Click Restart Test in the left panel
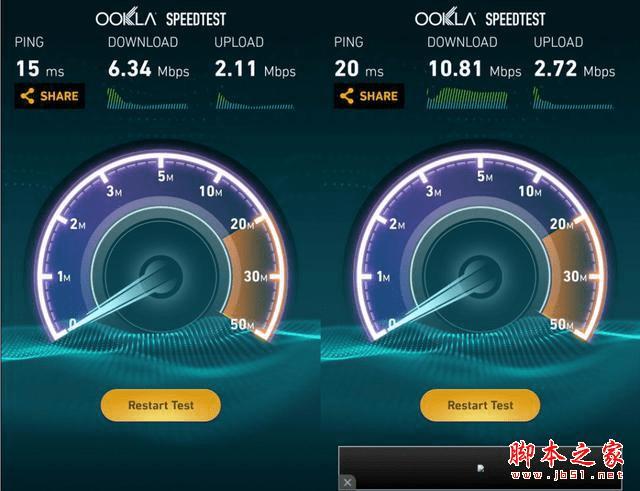This screenshot has height=491, width=640. click(161, 405)
